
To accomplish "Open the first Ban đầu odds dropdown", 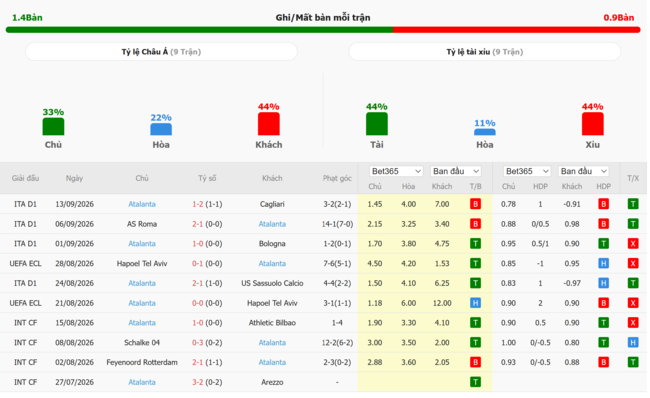I will 456,171.
